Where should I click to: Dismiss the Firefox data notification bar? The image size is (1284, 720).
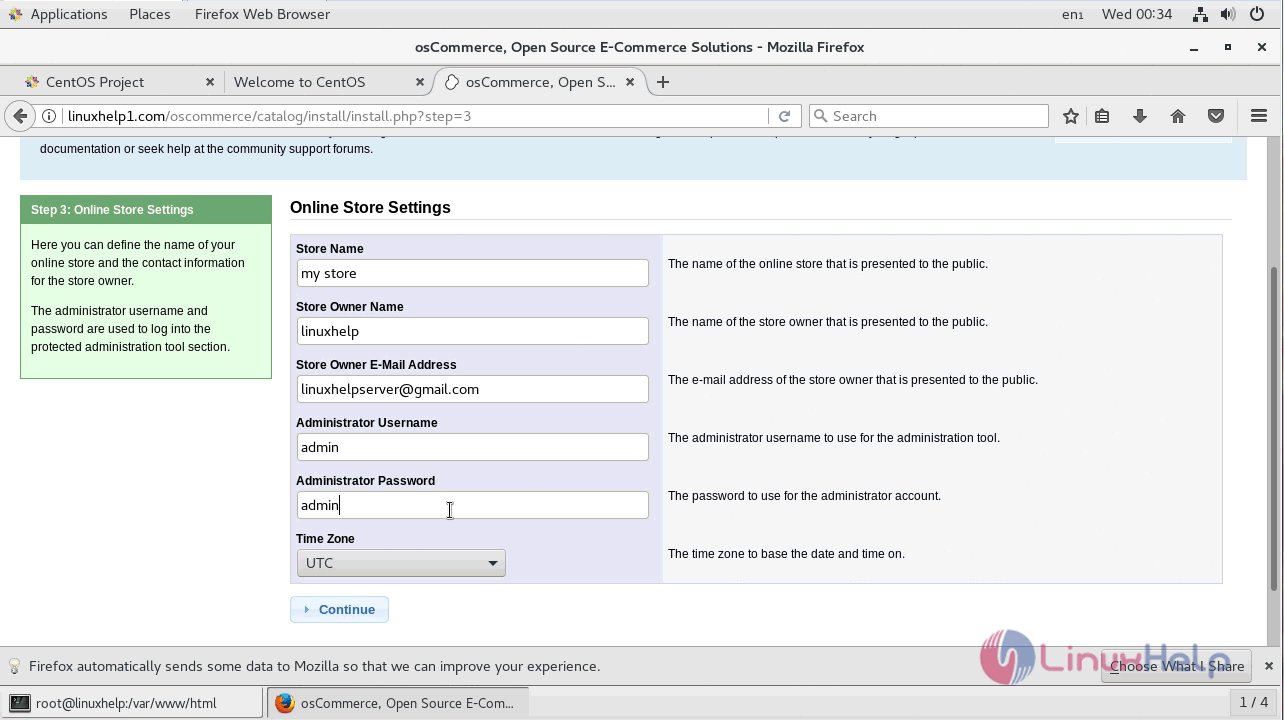tap(1268, 666)
